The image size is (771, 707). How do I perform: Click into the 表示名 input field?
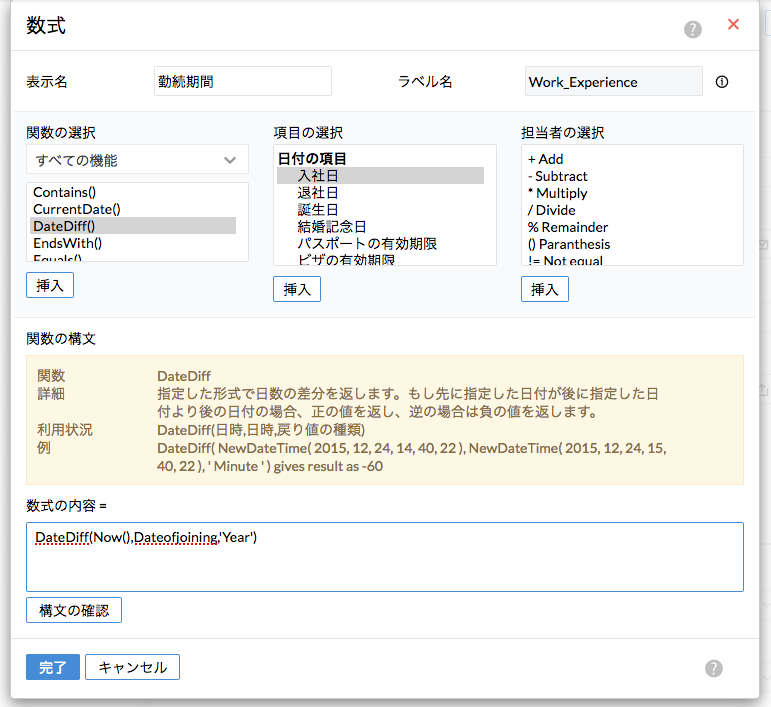(243, 82)
